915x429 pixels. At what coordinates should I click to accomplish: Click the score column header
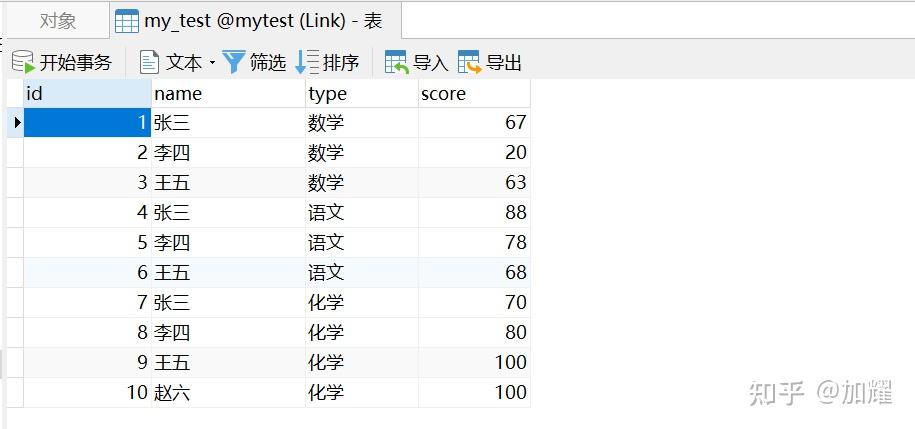pos(473,93)
